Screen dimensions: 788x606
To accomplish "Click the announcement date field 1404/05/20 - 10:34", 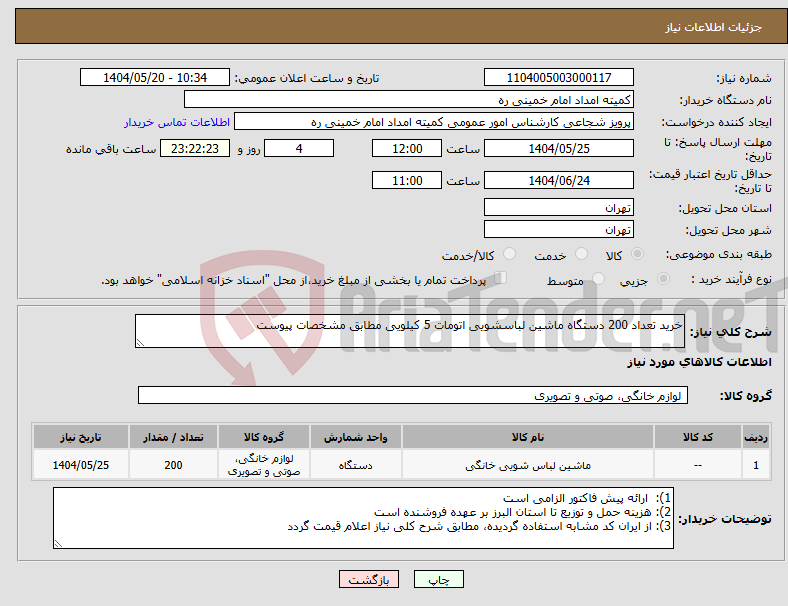I will [x=155, y=78].
